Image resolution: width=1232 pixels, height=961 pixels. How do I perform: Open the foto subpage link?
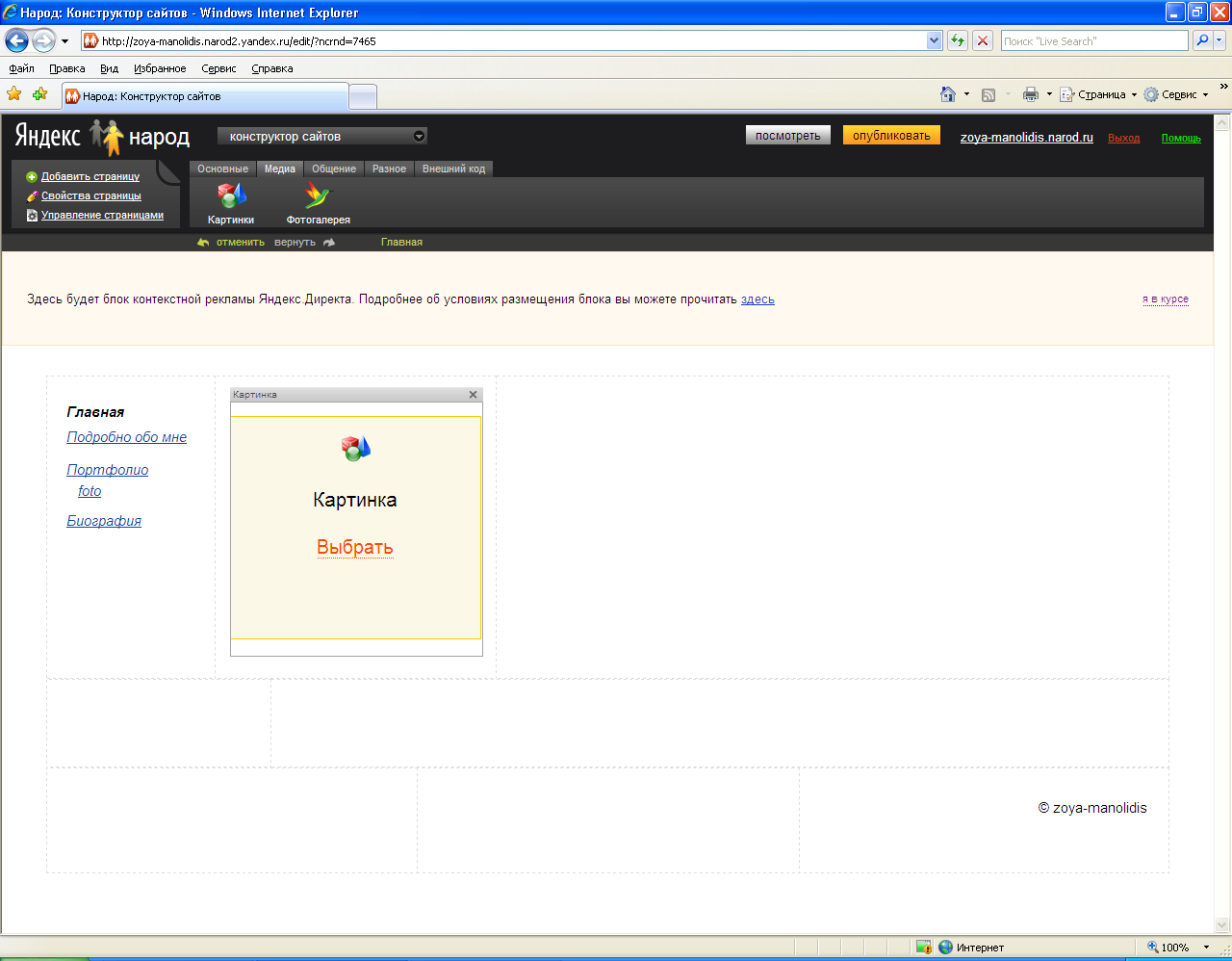[x=90, y=491]
